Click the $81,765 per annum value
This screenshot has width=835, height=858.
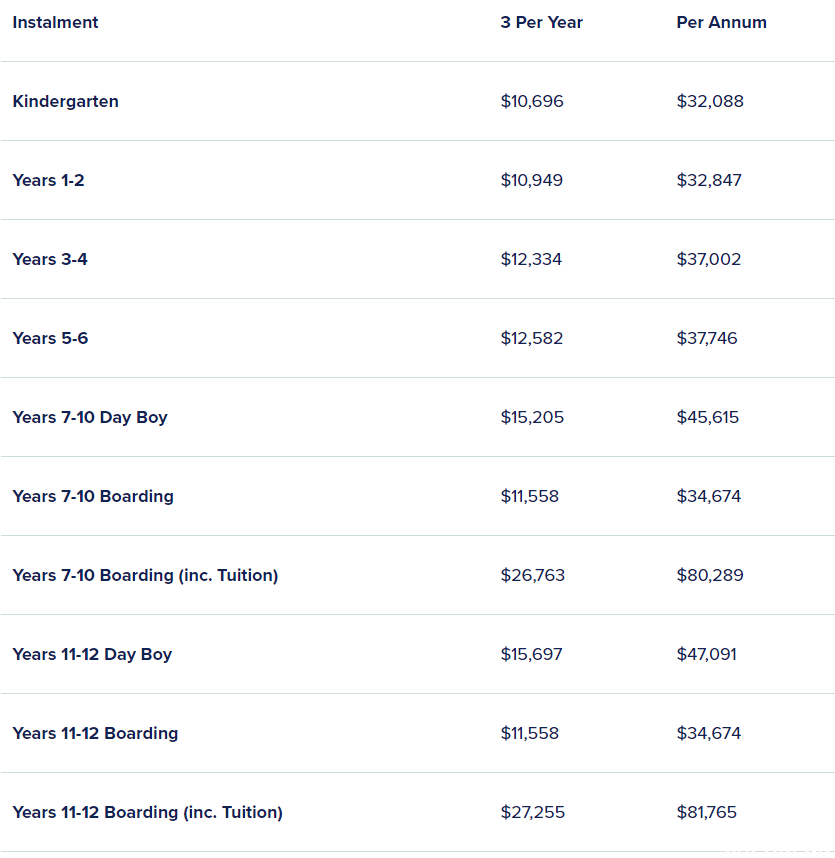(707, 812)
